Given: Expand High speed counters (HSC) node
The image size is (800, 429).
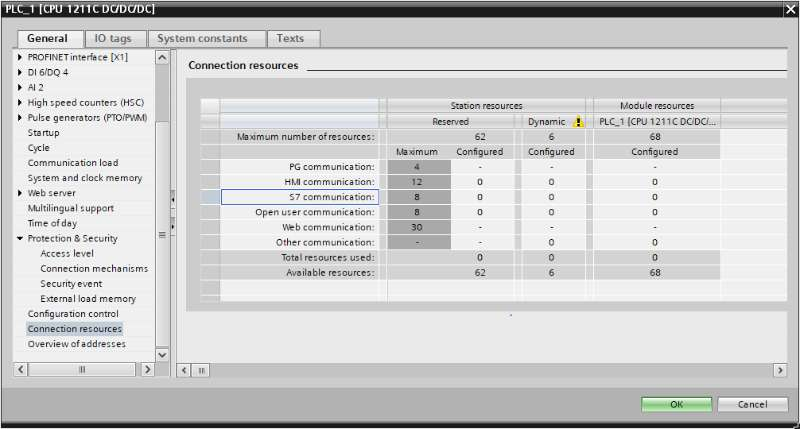Looking at the screenshot, I should (20, 102).
